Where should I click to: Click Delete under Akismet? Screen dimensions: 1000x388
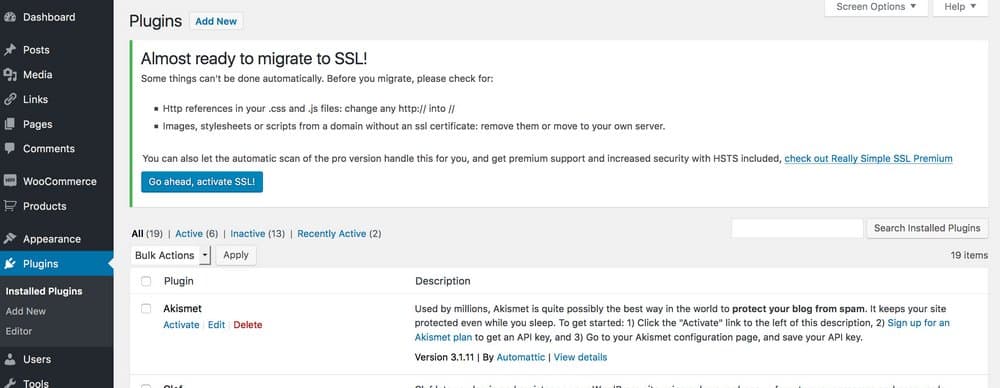click(247, 325)
